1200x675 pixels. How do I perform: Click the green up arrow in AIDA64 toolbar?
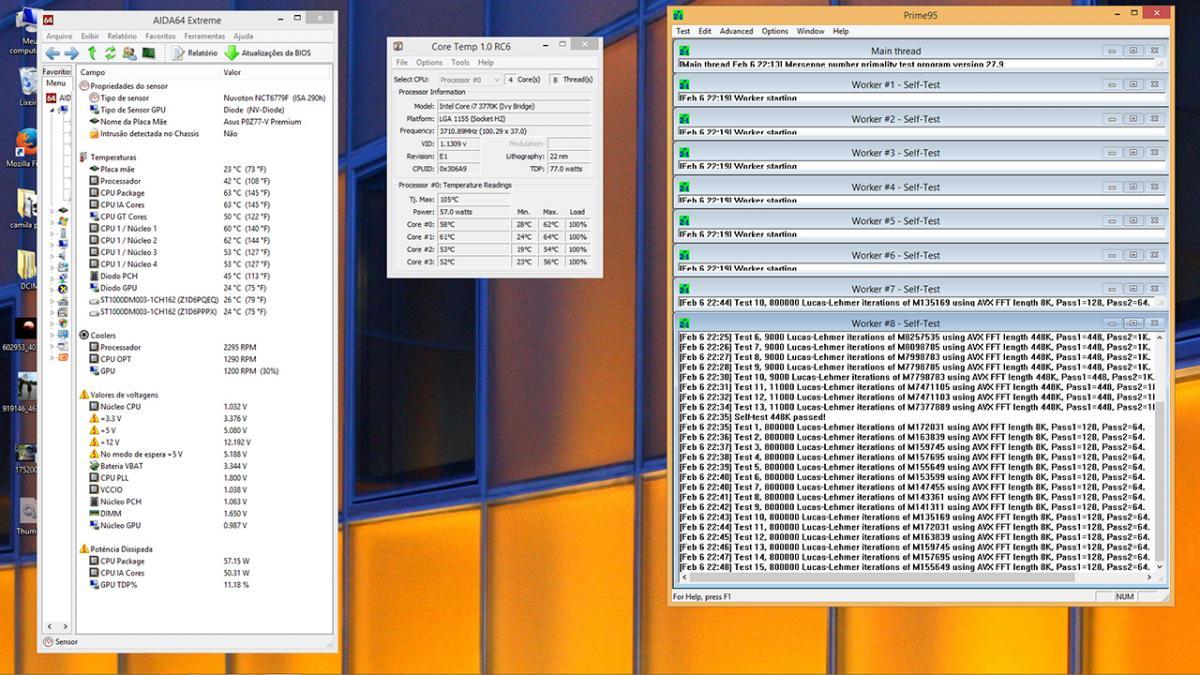click(92, 53)
